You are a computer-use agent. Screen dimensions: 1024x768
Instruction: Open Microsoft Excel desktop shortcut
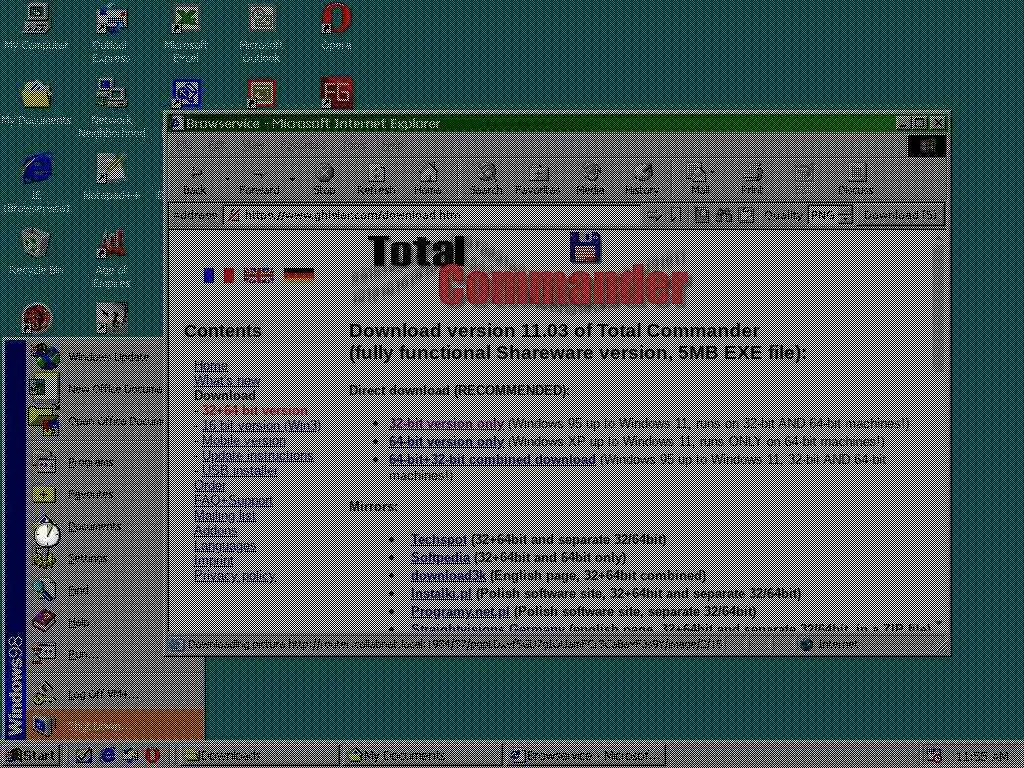pyautogui.click(x=186, y=33)
